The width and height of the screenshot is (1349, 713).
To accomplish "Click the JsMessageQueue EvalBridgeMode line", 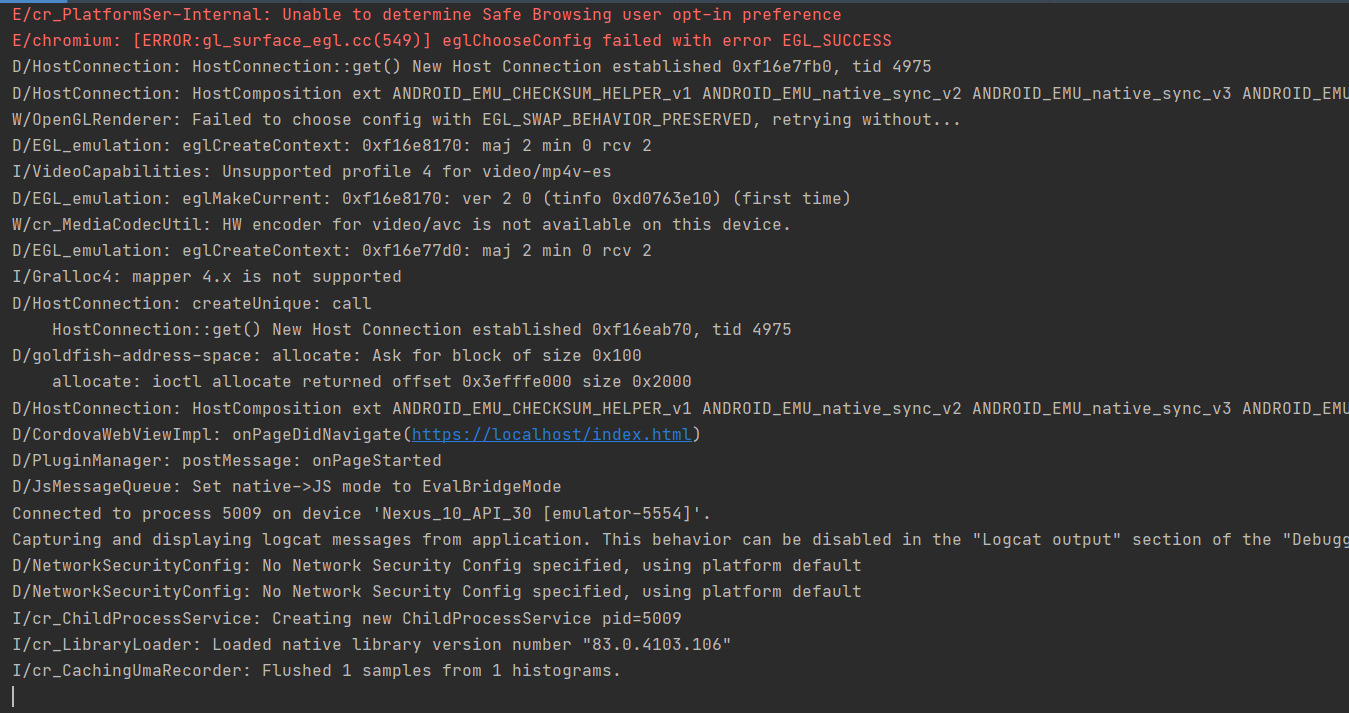I will coord(287,487).
